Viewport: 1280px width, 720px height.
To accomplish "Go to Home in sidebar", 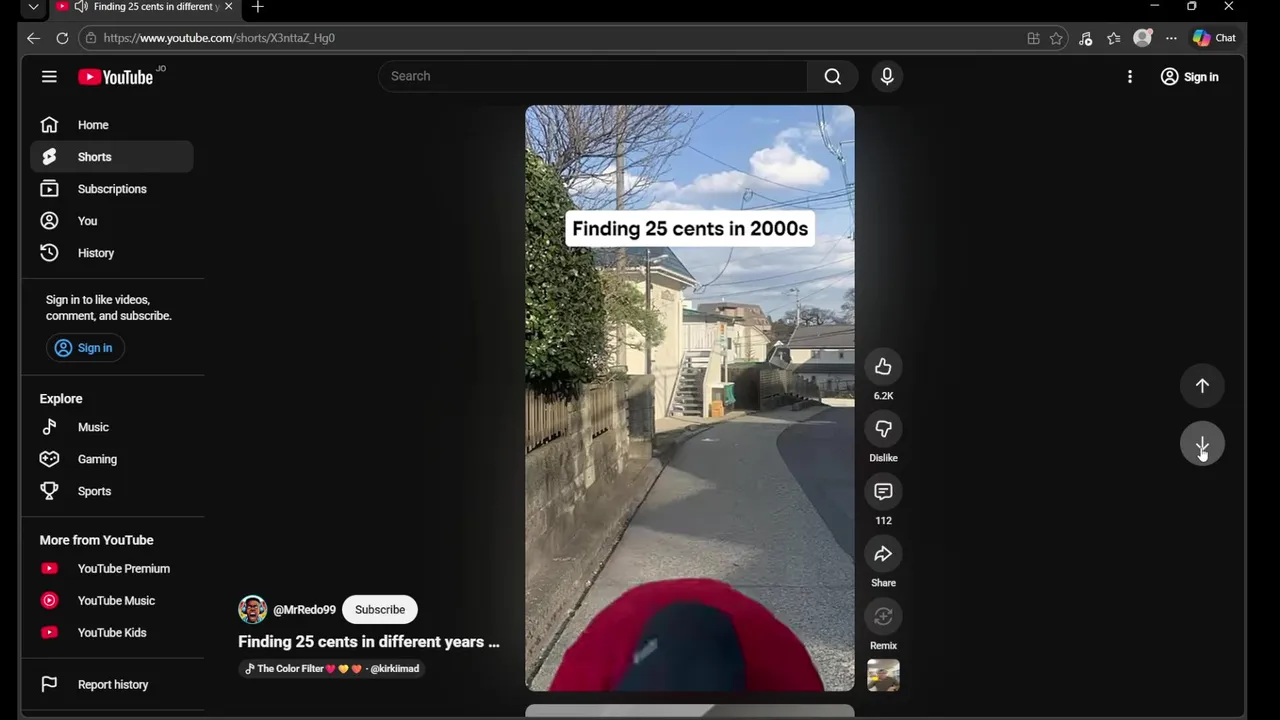I will 112,125.
